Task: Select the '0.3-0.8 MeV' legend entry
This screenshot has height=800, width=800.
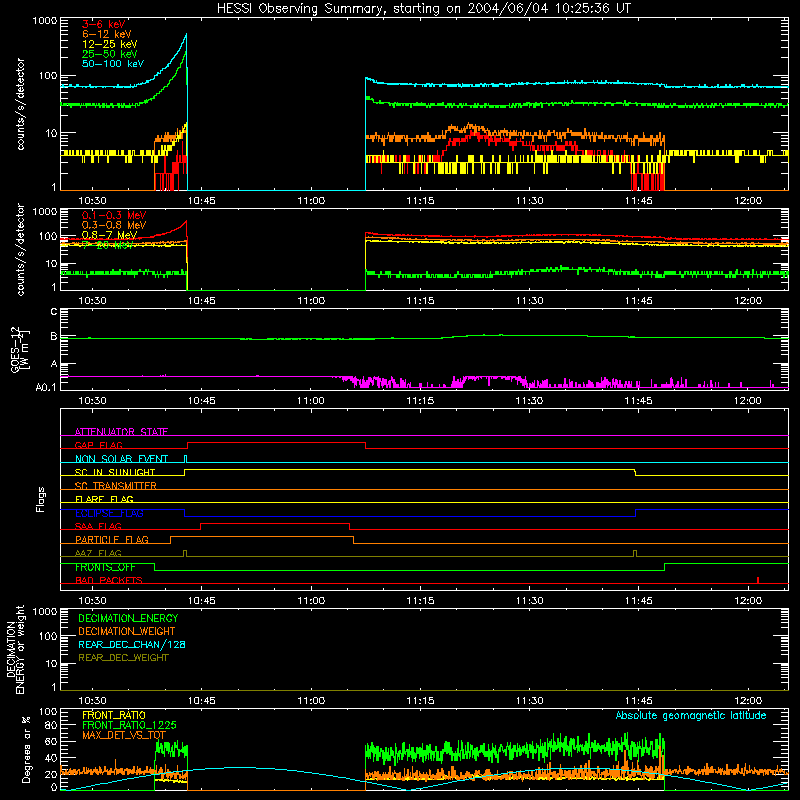Action: click(114, 225)
